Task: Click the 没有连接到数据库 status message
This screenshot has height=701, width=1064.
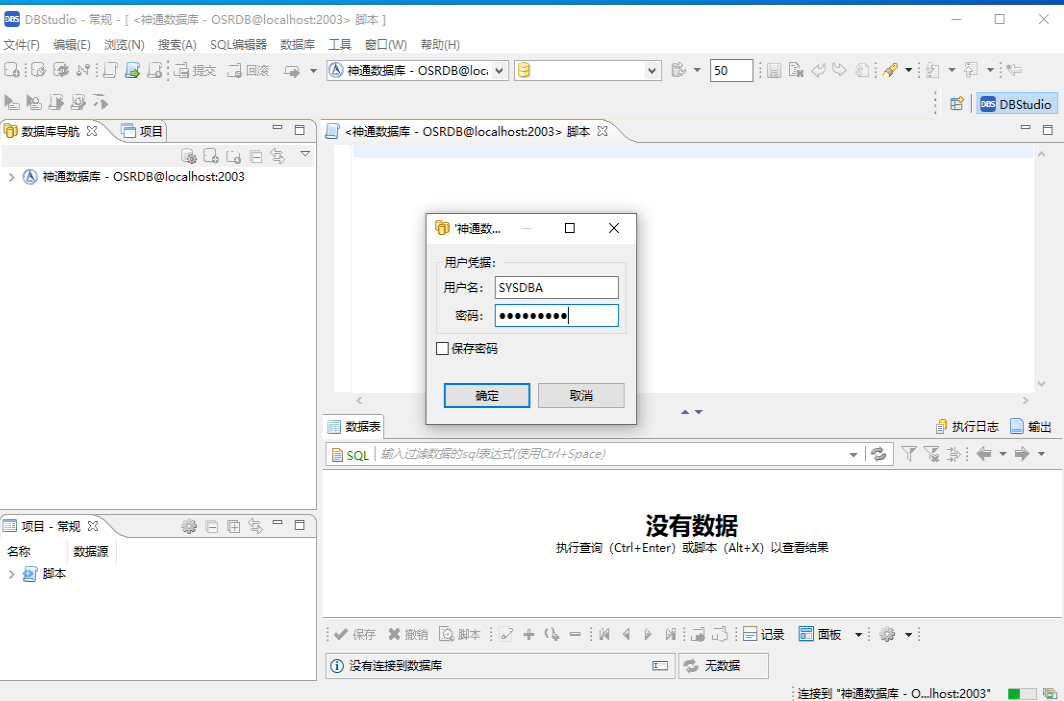Action: [x=396, y=666]
